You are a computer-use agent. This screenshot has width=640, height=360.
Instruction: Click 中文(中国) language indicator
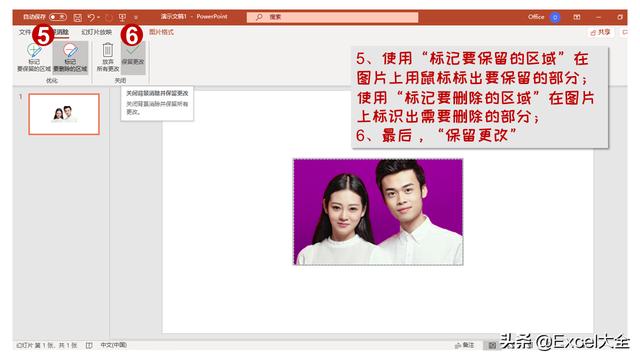[x=113, y=345]
